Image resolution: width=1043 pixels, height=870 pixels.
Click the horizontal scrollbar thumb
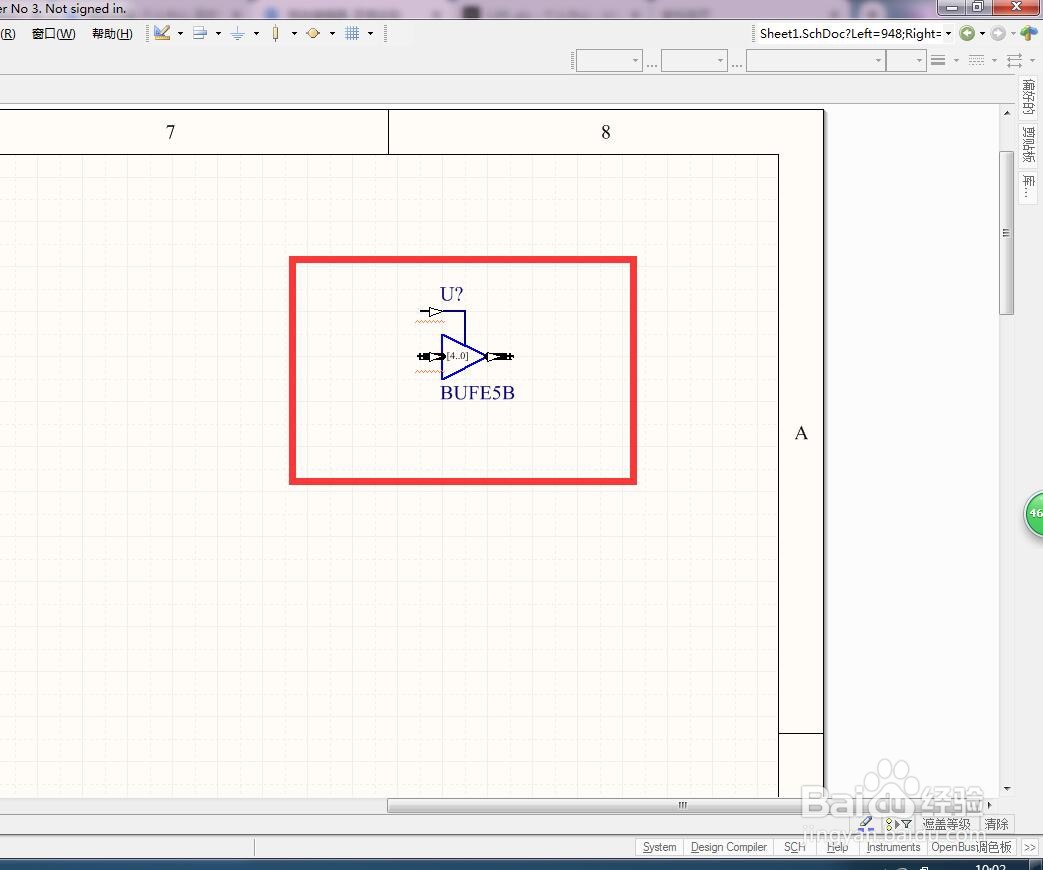coord(682,805)
